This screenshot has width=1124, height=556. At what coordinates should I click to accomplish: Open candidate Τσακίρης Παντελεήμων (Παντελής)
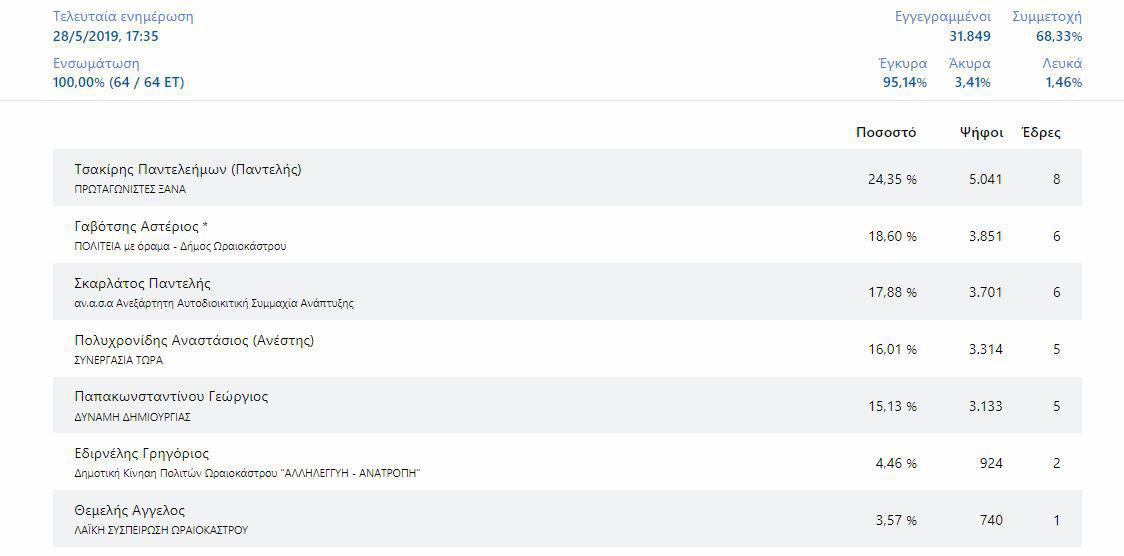click(187, 170)
